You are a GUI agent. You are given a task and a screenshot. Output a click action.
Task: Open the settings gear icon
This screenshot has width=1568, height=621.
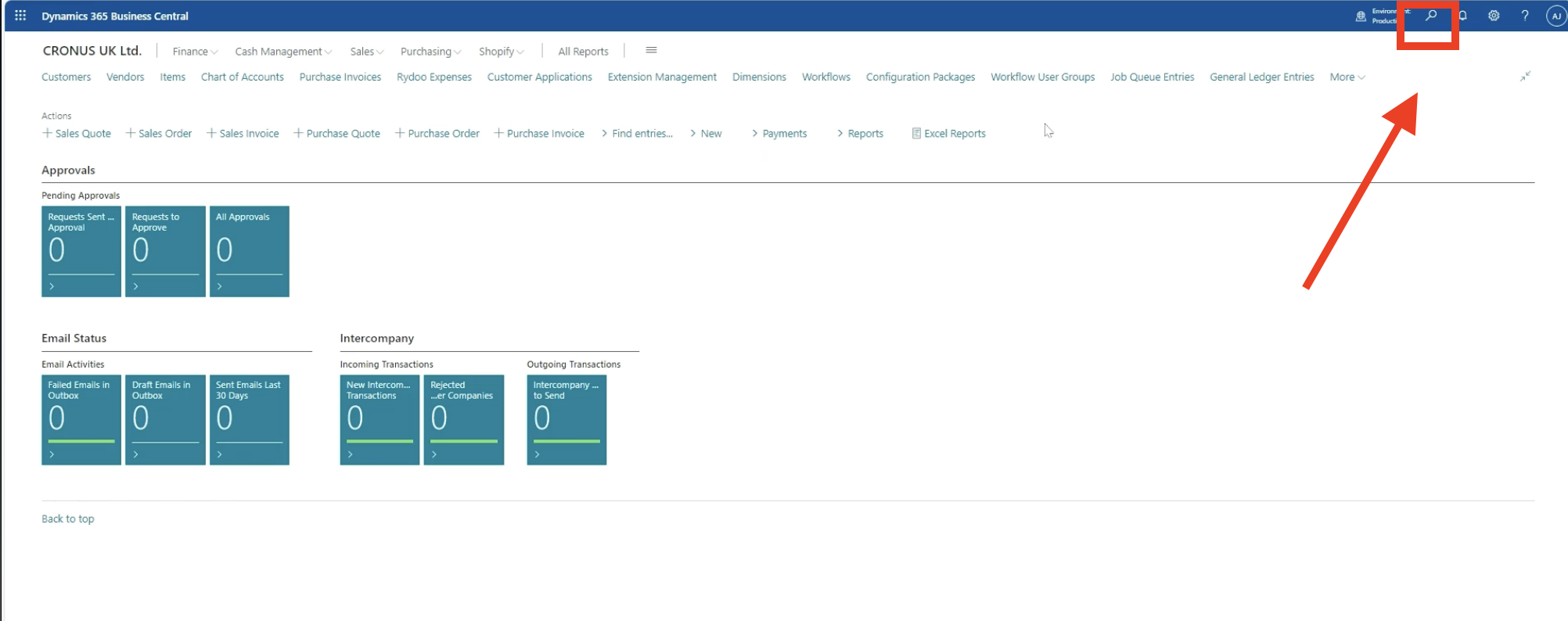[x=1494, y=16]
